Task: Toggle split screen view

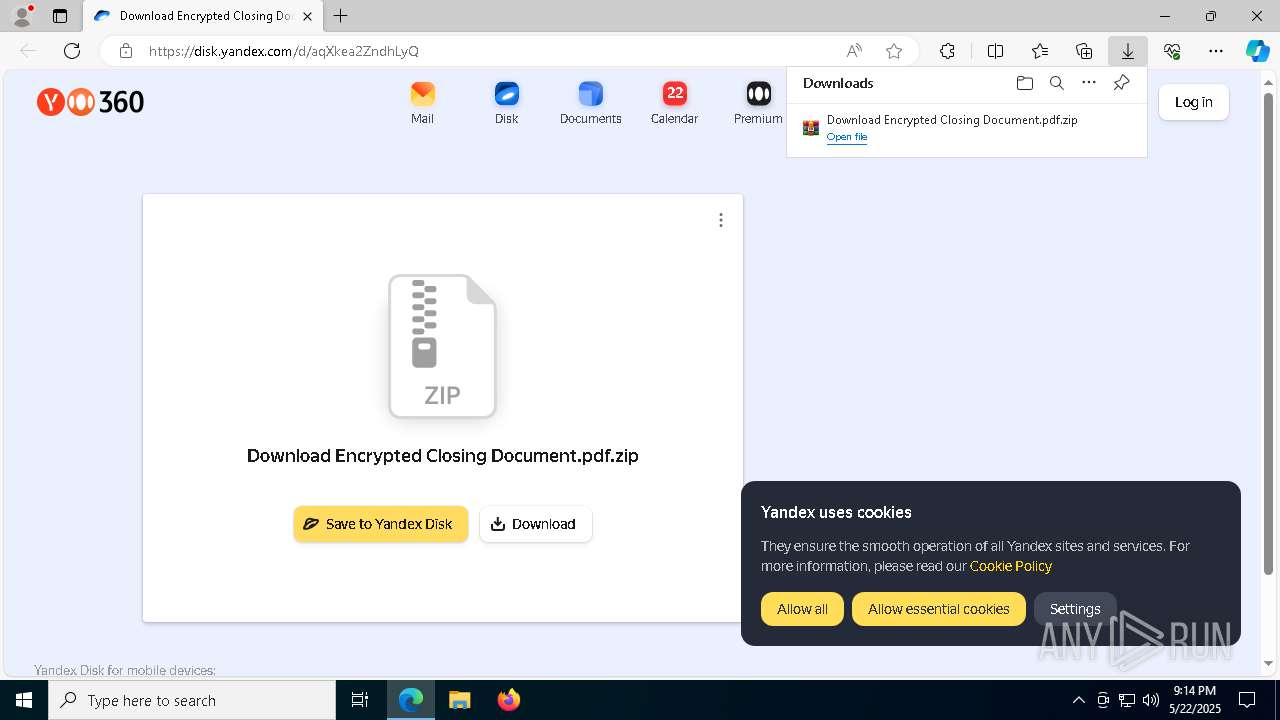Action: coord(995,51)
